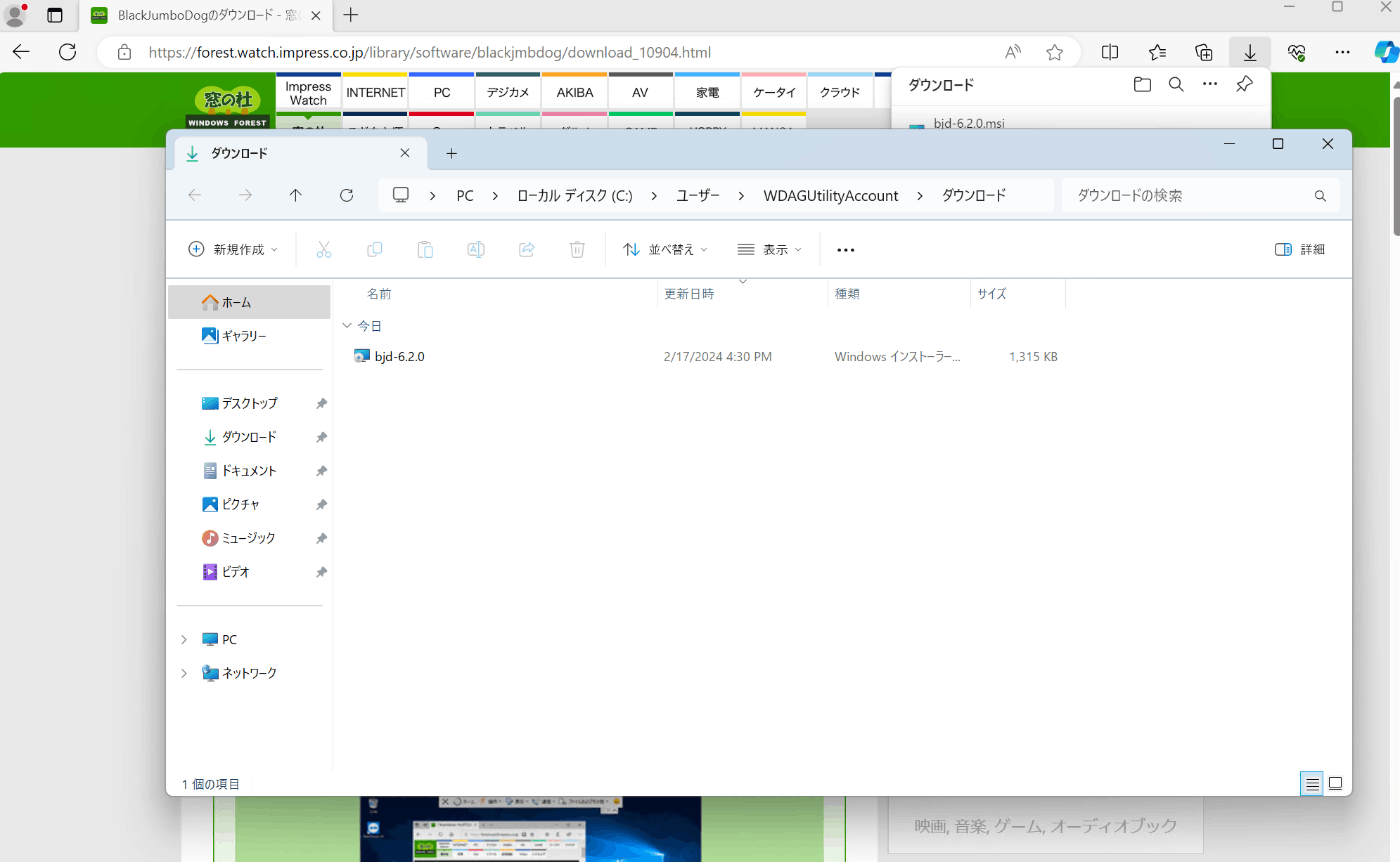The height and width of the screenshot is (862, 1400).
Task: Click the Rename icon in Explorer toolbar
Action: coord(476,250)
